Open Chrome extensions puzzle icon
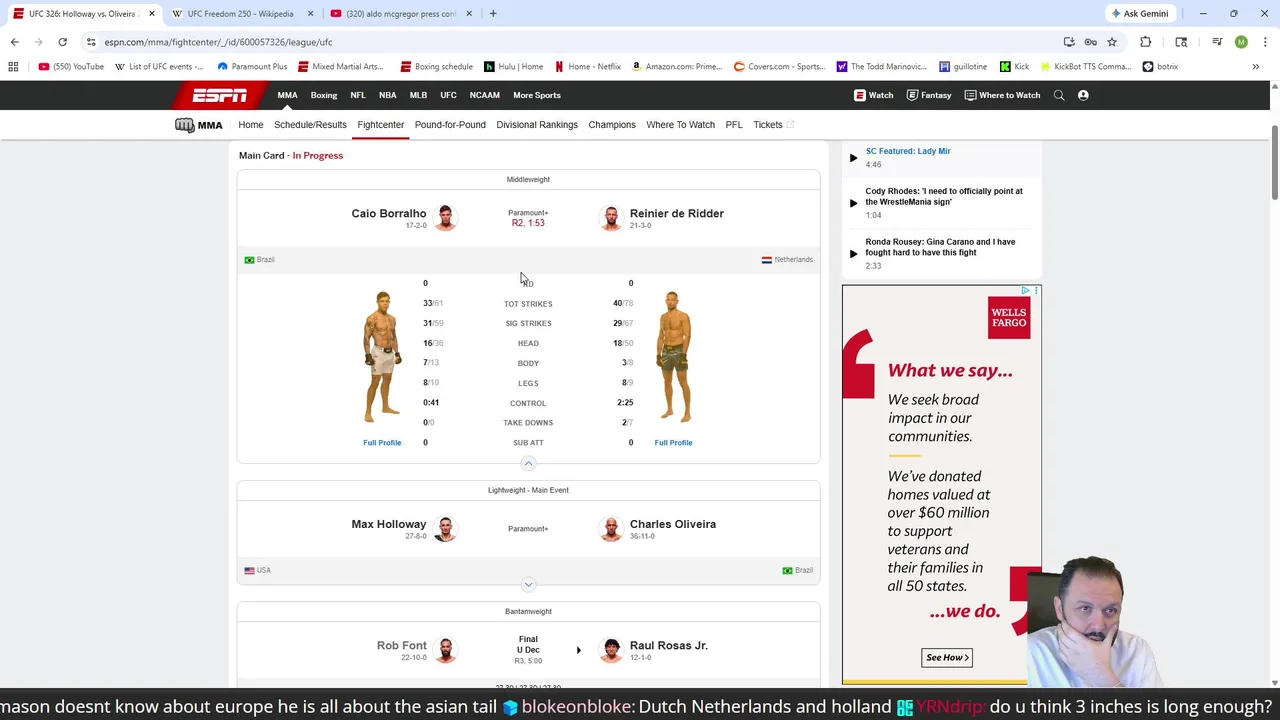Screen dimensions: 1280x720 tap(1146, 42)
